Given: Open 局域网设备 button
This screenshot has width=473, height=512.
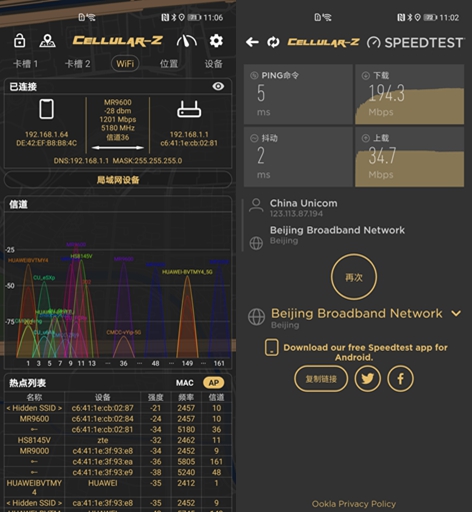Looking at the screenshot, I should [118, 180].
